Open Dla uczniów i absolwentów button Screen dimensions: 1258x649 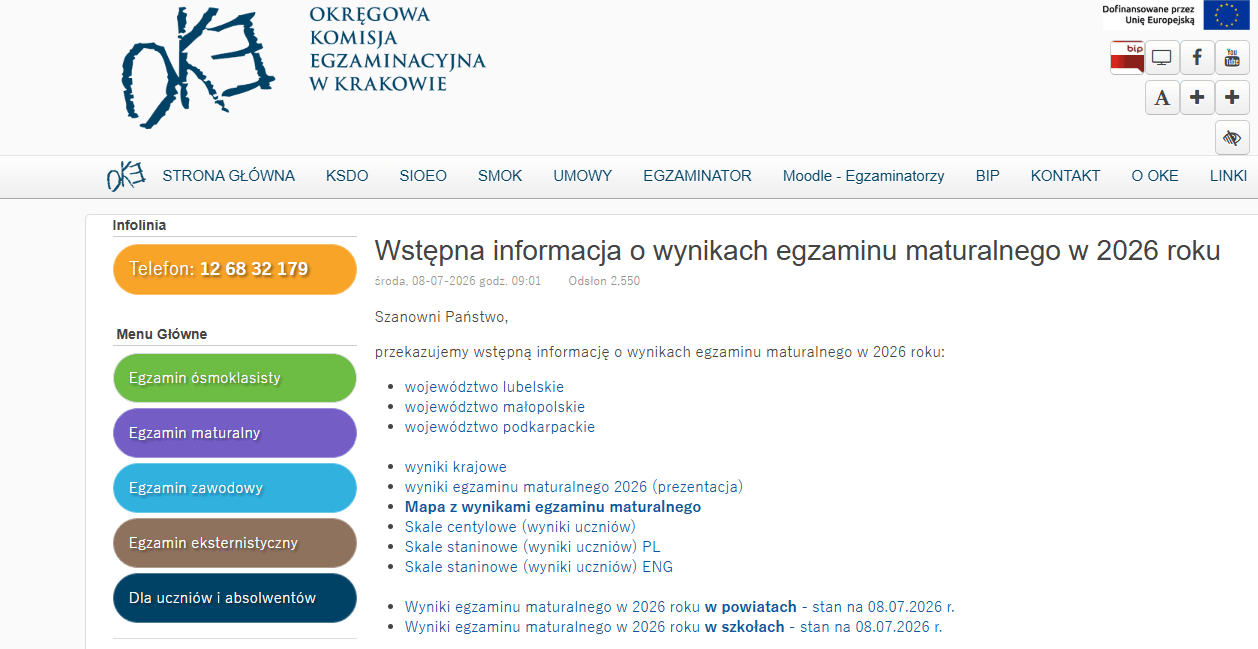pyautogui.click(x=235, y=598)
